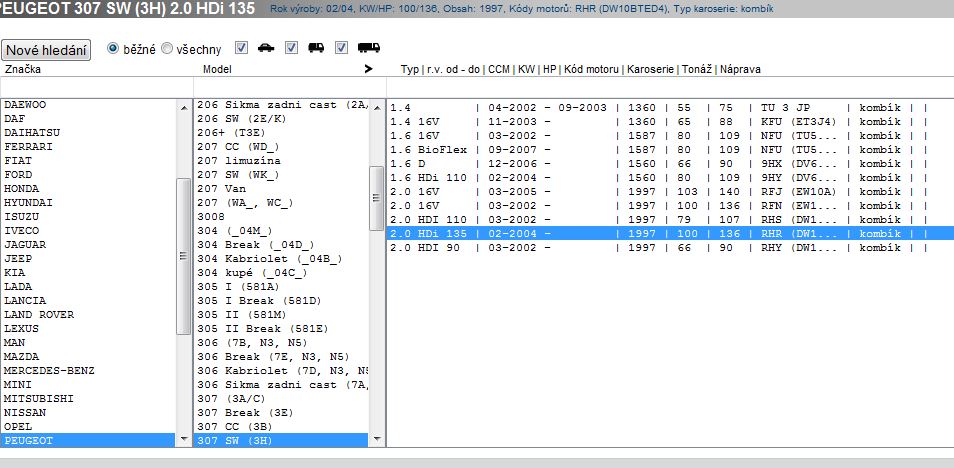
Task: Select the 1.4 16V KFU row
Action: pos(670,122)
